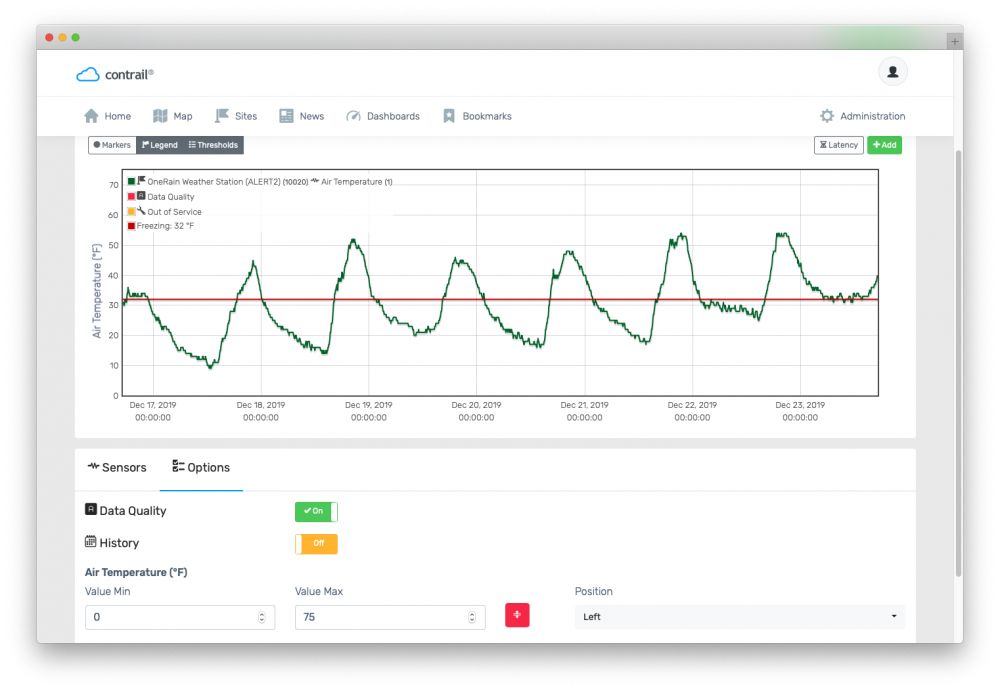Click the green Add button
This screenshot has width=1000, height=691.
point(885,145)
